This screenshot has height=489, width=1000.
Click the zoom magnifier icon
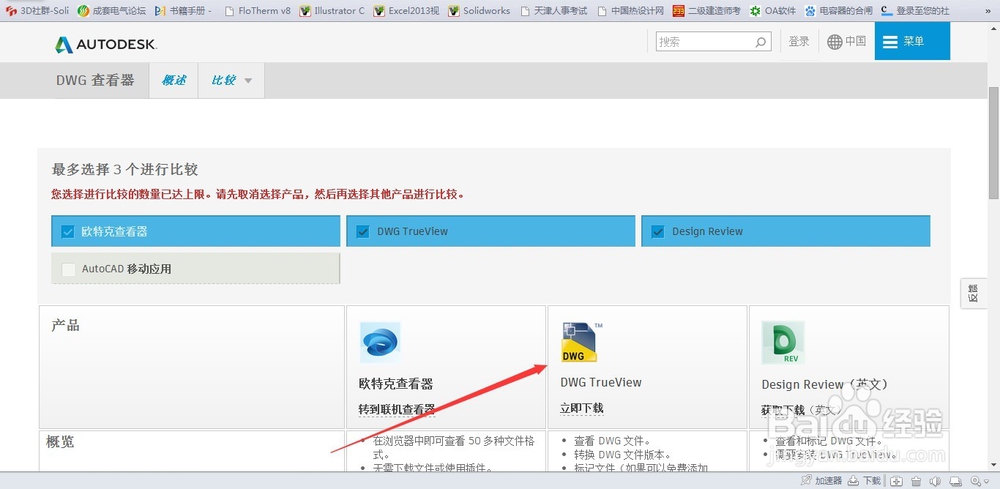pos(976,481)
